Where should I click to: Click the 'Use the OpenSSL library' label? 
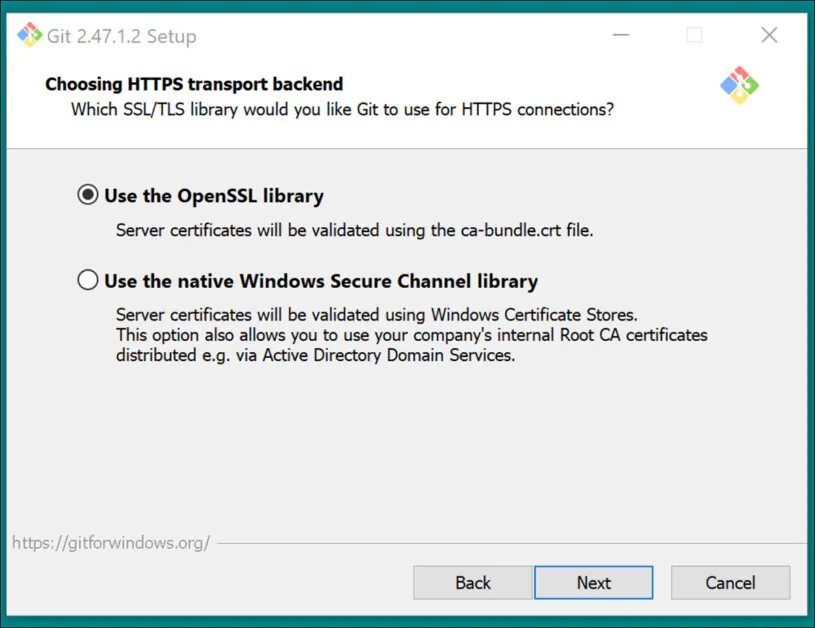(x=214, y=196)
